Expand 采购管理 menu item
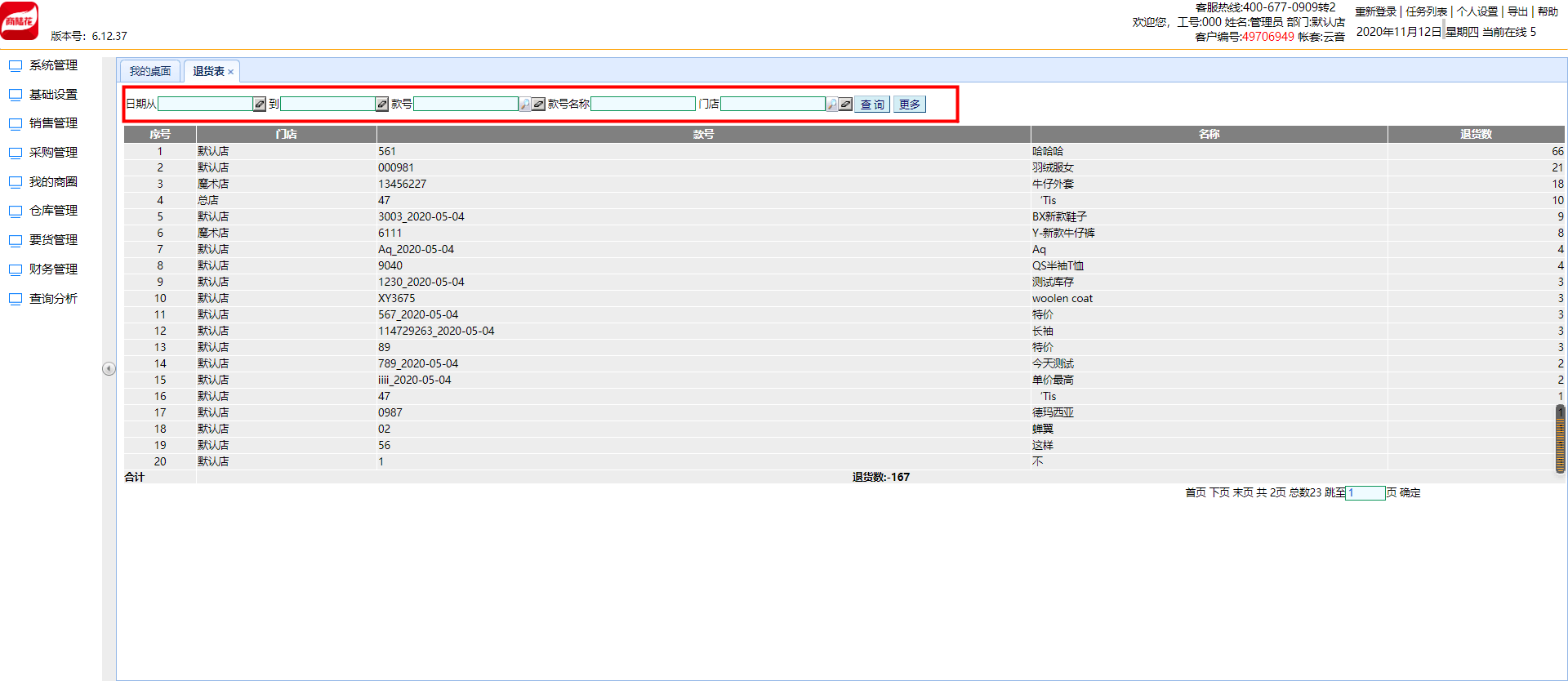The height and width of the screenshot is (681, 1568). pos(53,153)
